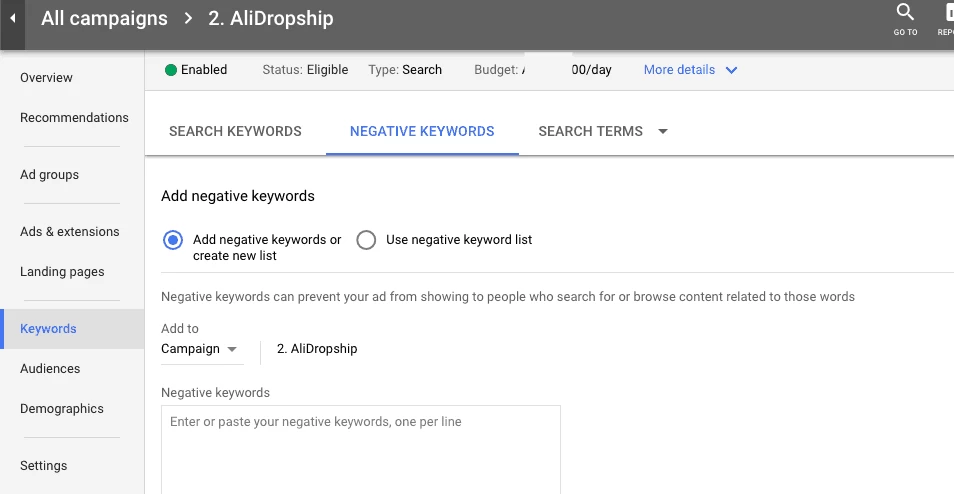Navigate to Ads & extensions
This screenshot has height=494, width=954.
point(69,232)
